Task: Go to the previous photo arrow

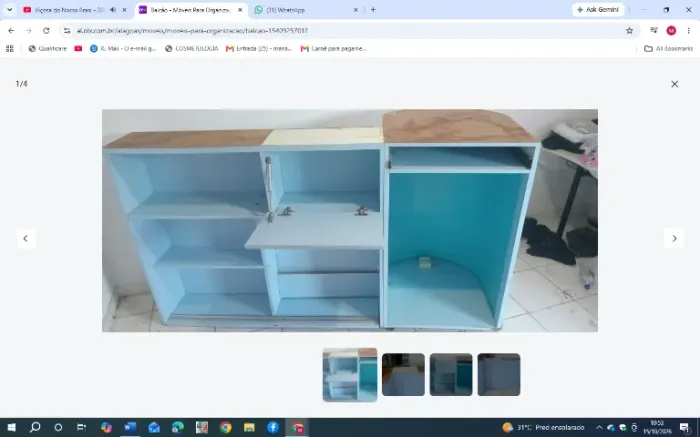Action: click(25, 238)
